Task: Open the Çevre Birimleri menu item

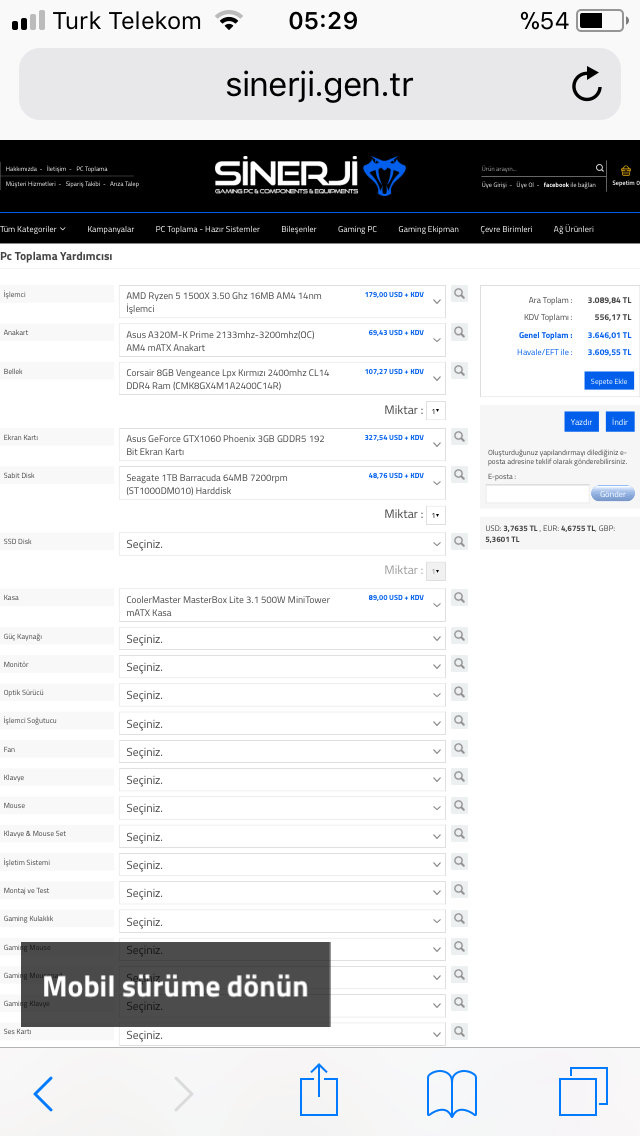Action: point(506,229)
